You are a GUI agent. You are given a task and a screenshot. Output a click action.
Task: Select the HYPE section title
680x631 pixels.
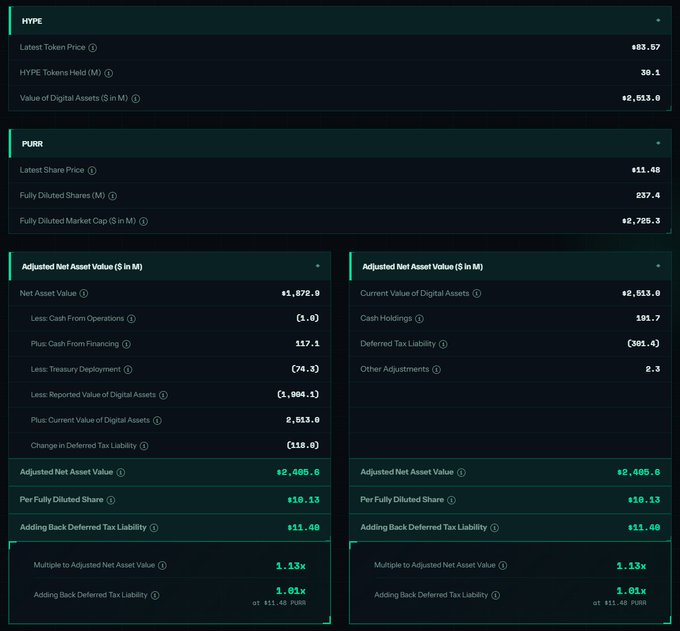(x=32, y=21)
